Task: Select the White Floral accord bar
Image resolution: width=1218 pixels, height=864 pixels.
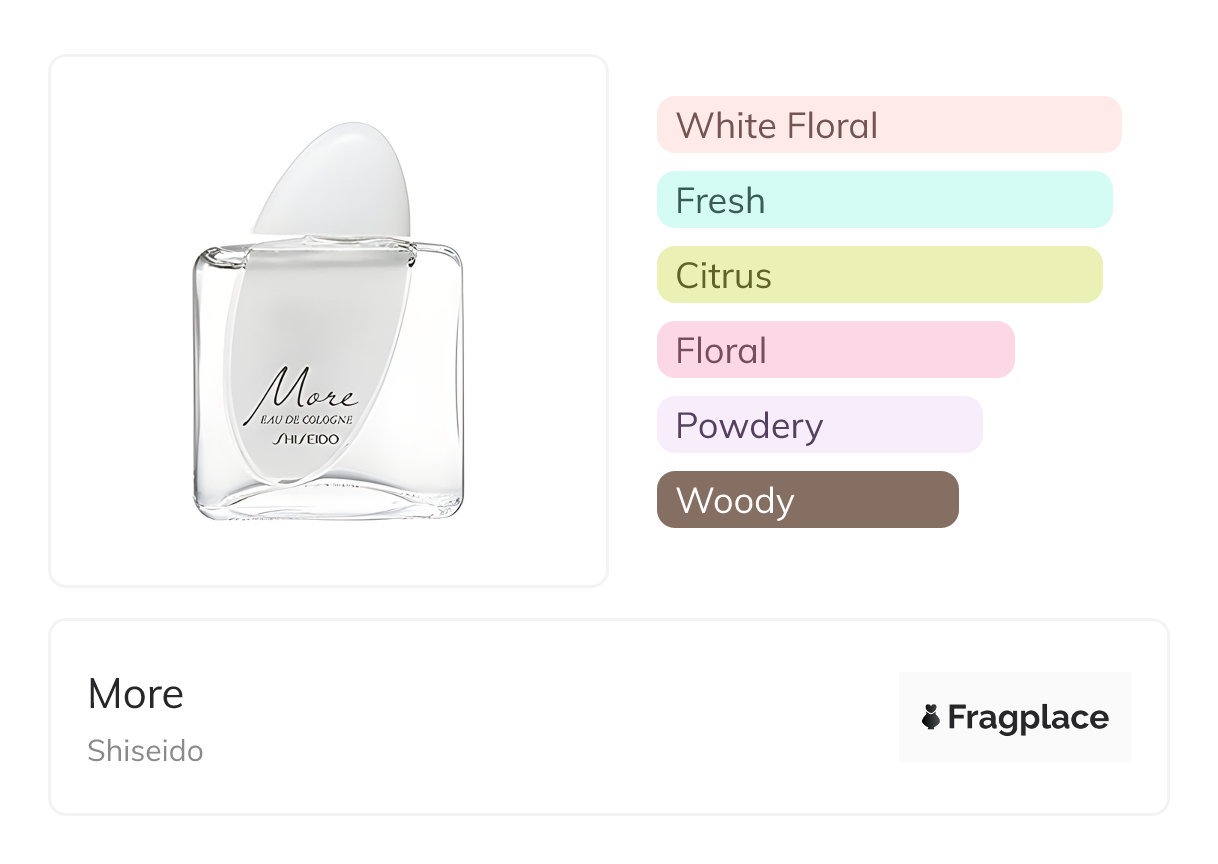Action: click(x=889, y=125)
